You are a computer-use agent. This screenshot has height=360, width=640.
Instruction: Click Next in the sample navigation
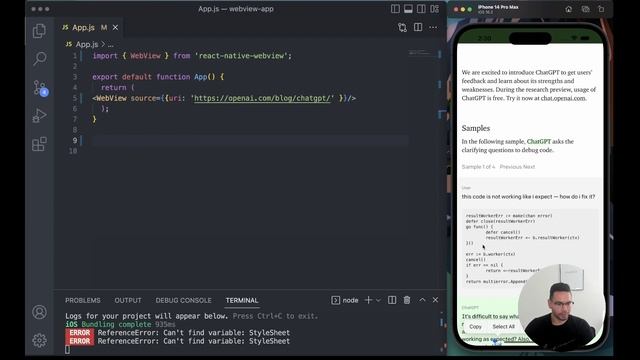pyautogui.click(x=529, y=167)
